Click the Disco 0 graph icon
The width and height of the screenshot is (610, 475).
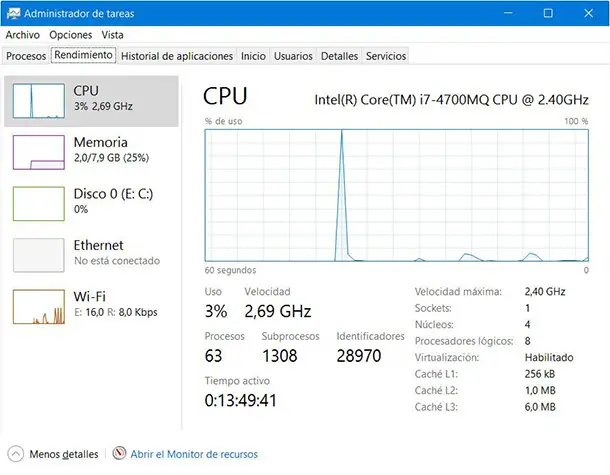pyautogui.click(x=37, y=202)
